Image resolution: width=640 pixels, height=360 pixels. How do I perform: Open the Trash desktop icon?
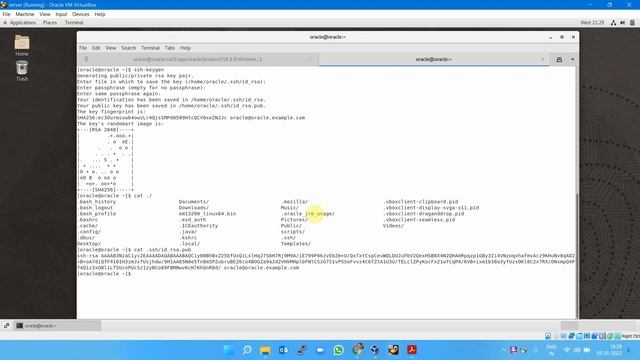[22, 71]
